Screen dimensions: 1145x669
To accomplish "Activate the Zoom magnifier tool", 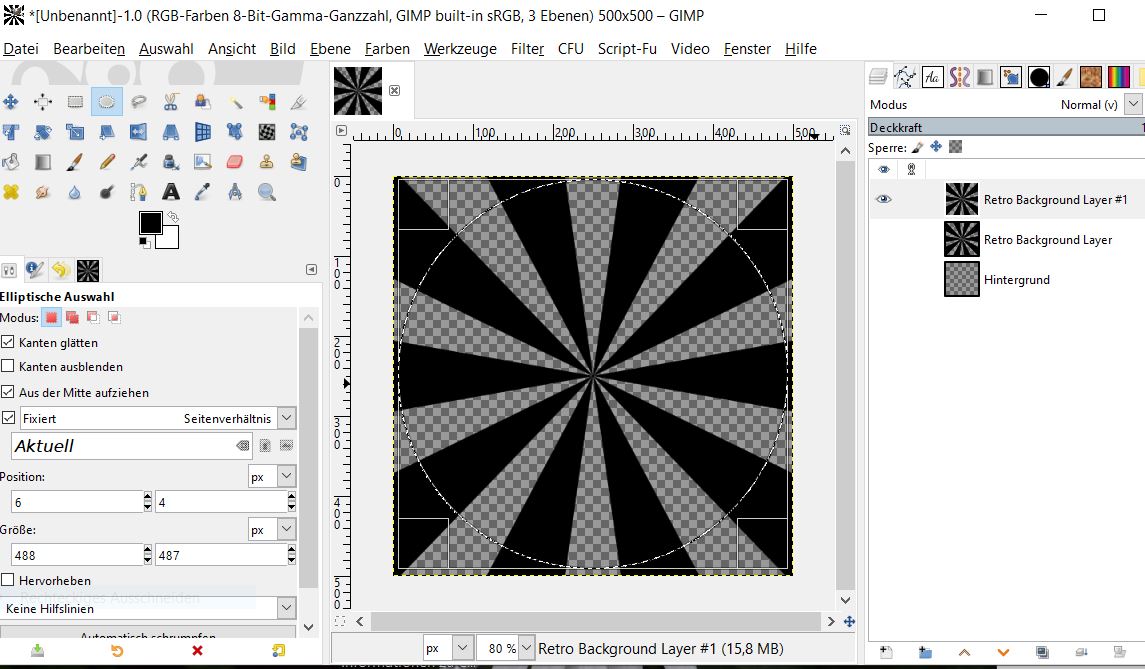I will (267, 192).
